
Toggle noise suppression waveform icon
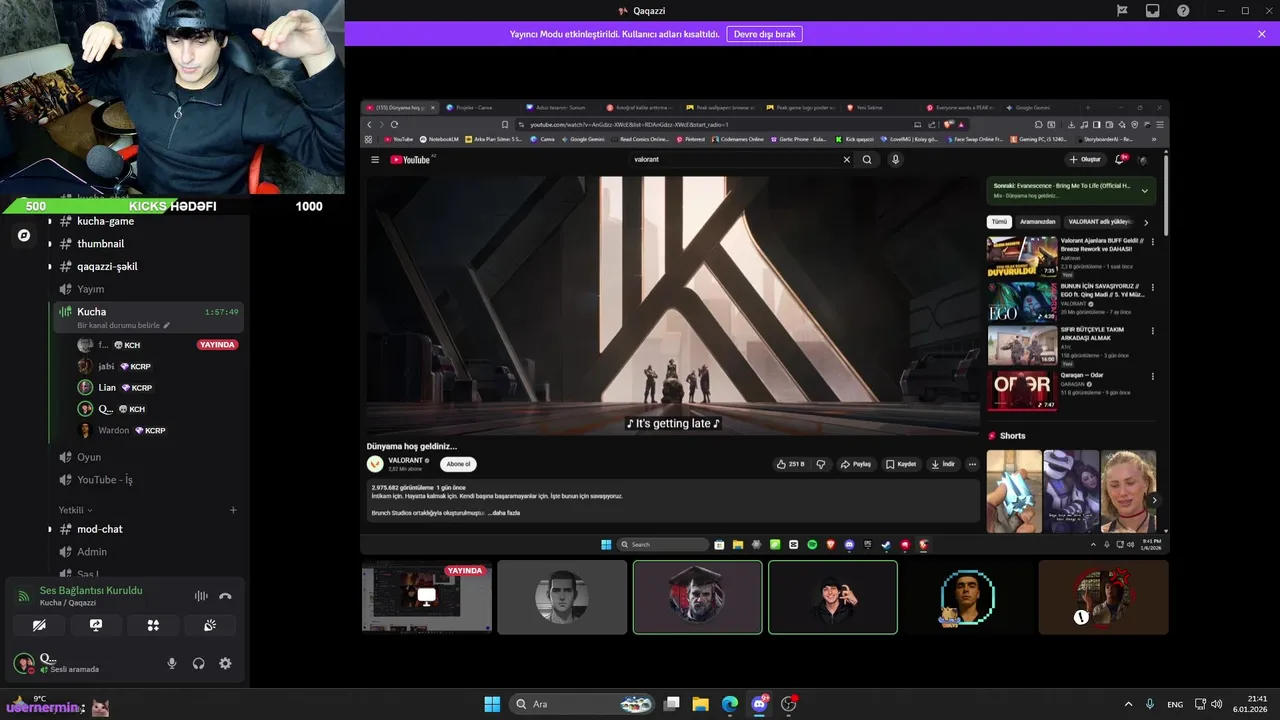(201, 596)
